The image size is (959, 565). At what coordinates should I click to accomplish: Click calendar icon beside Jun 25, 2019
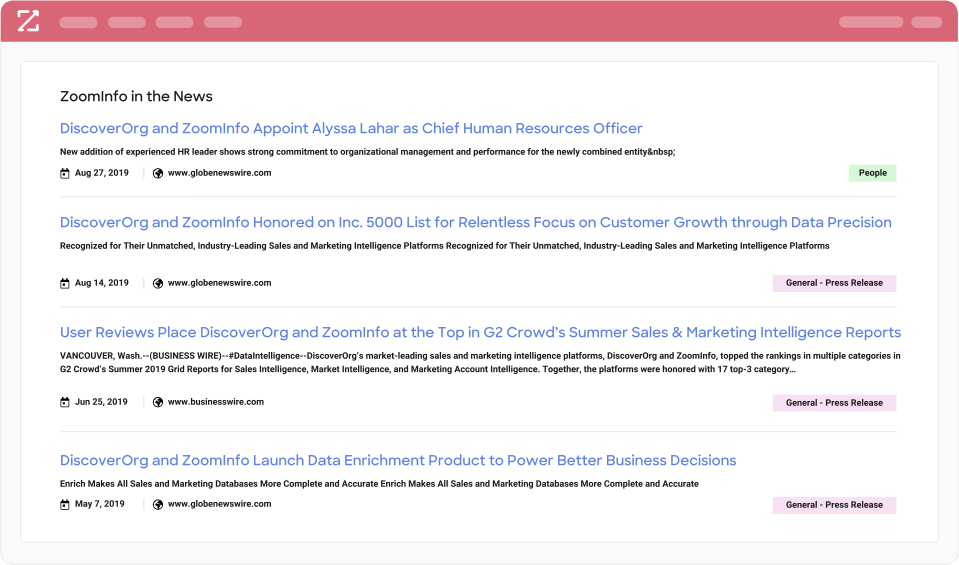tap(65, 402)
